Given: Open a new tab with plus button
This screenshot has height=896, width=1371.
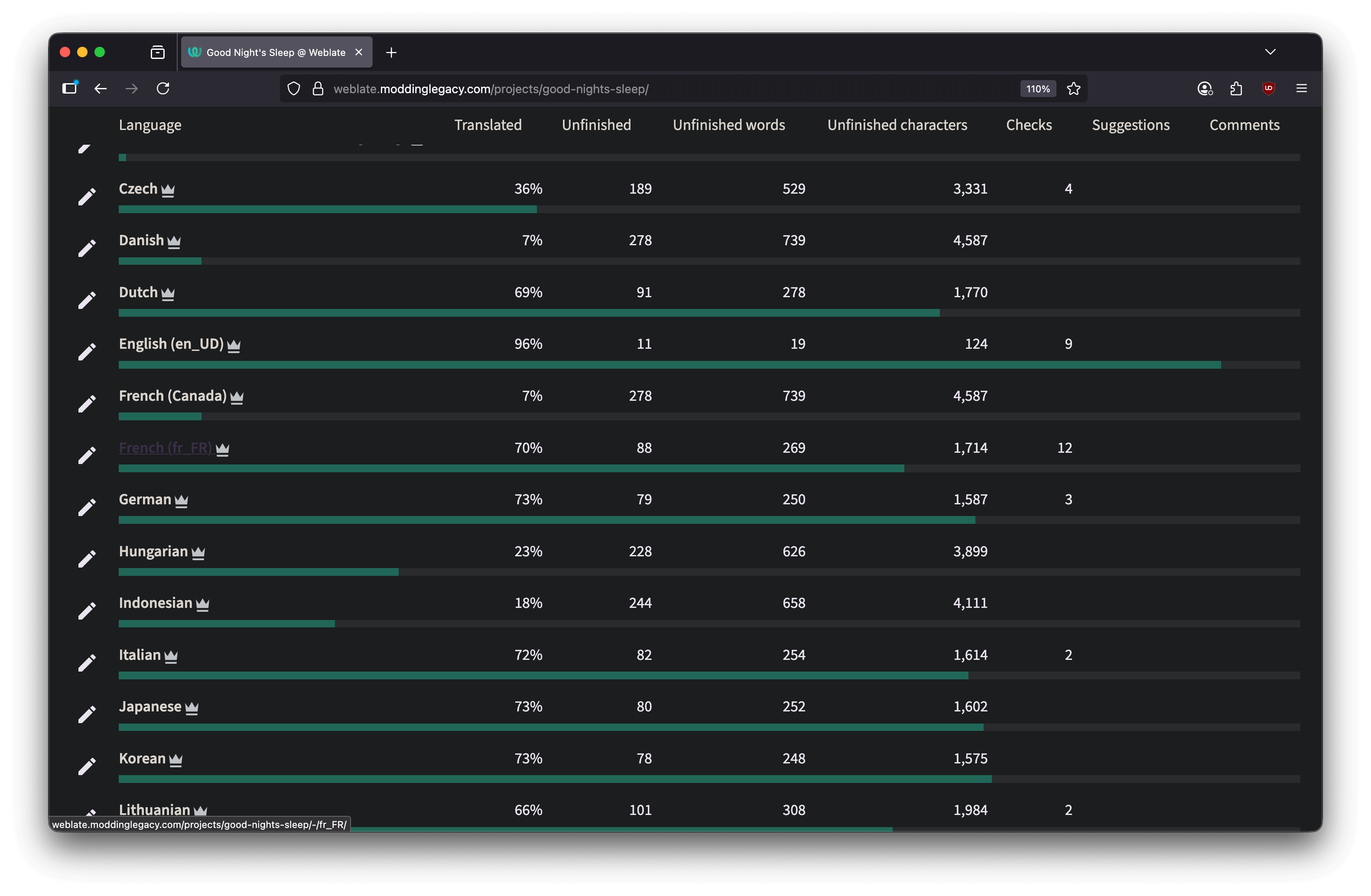Looking at the screenshot, I should (391, 53).
